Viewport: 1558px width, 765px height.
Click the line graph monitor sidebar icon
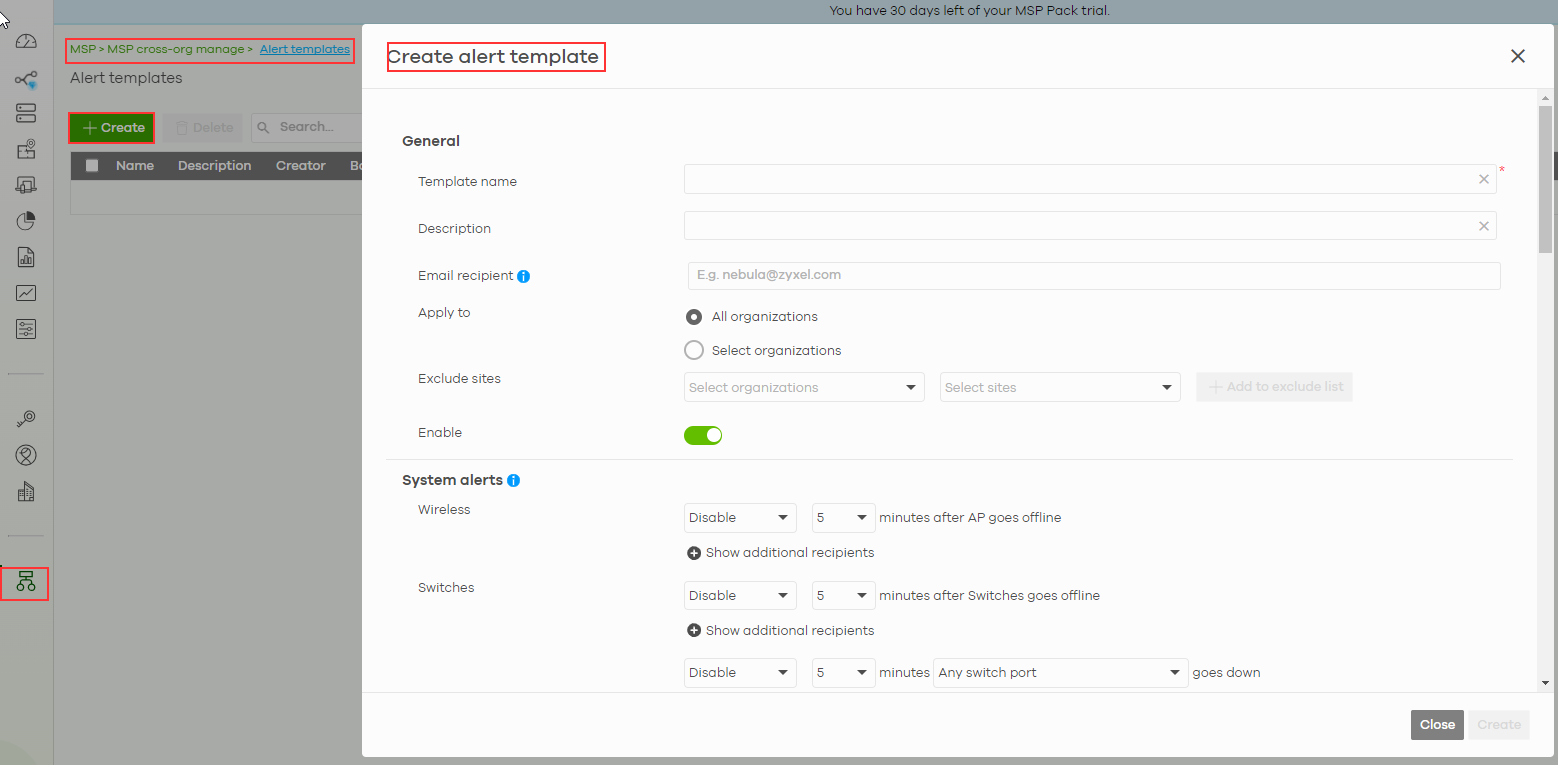[26, 293]
